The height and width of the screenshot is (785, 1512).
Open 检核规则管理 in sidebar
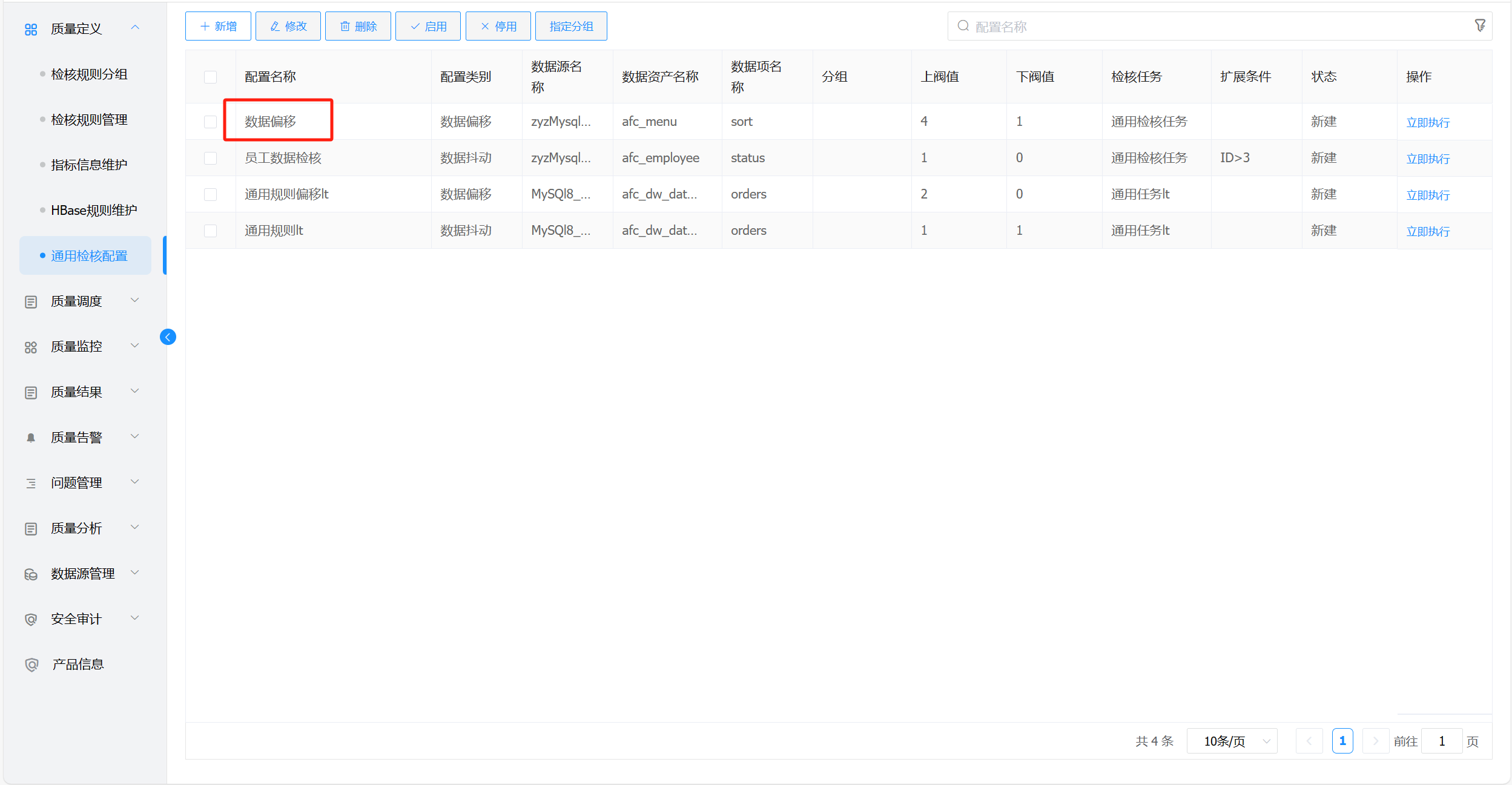(89, 120)
